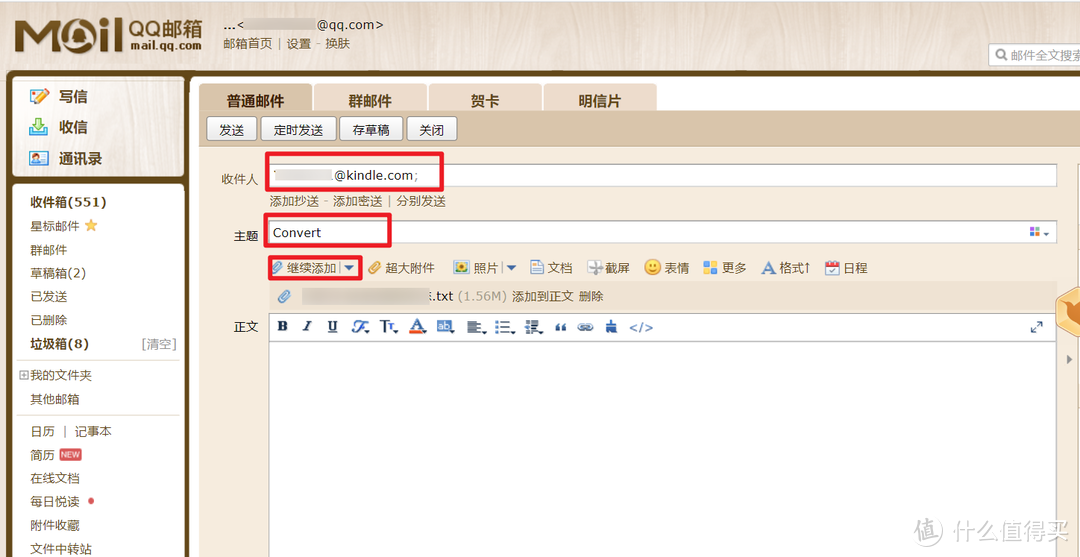Click the 邮件全文搜索 search box
Image resolution: width=1080 pixels, height=557 pixels.
(x=1035, y=55)
